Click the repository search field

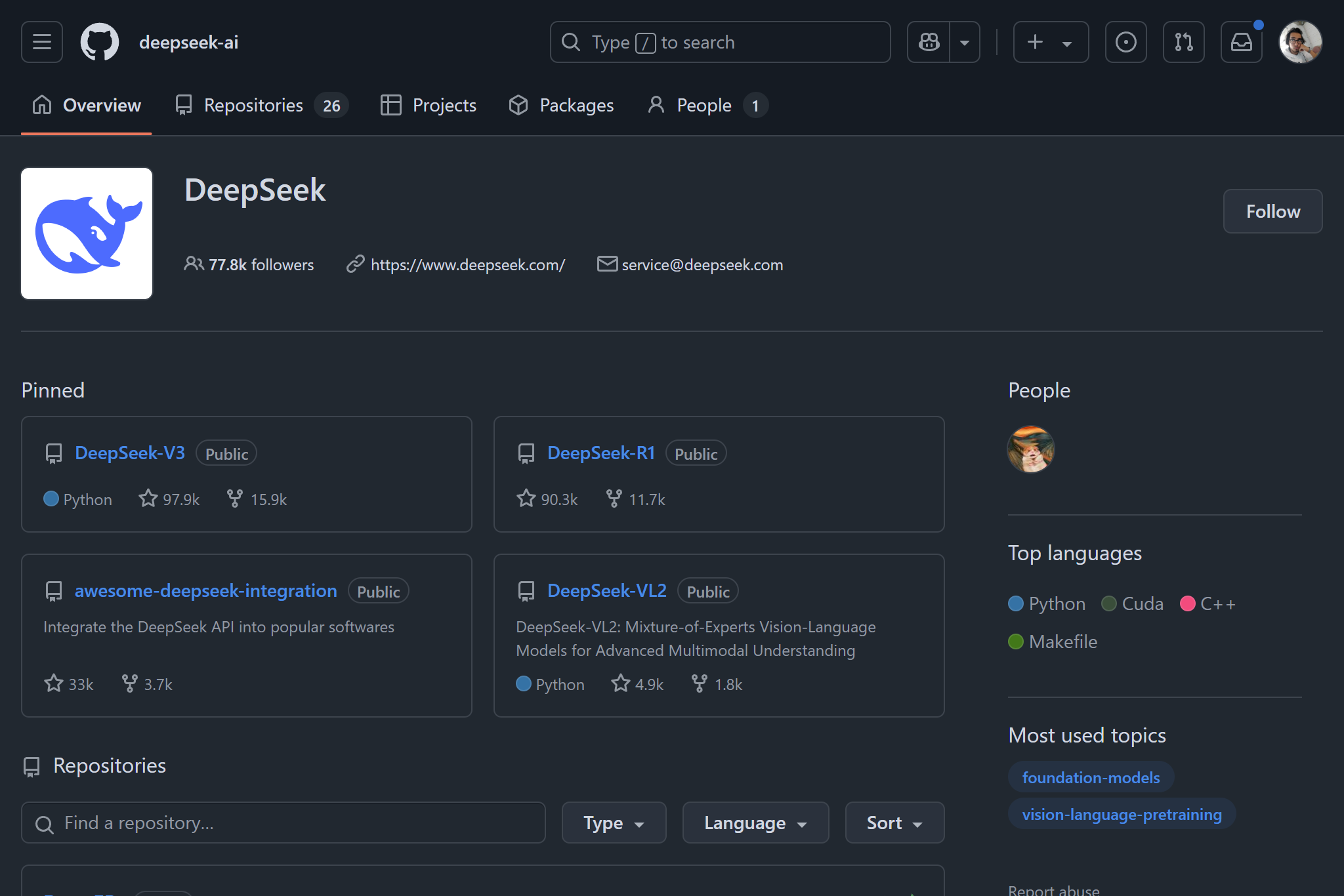[282, 823]
